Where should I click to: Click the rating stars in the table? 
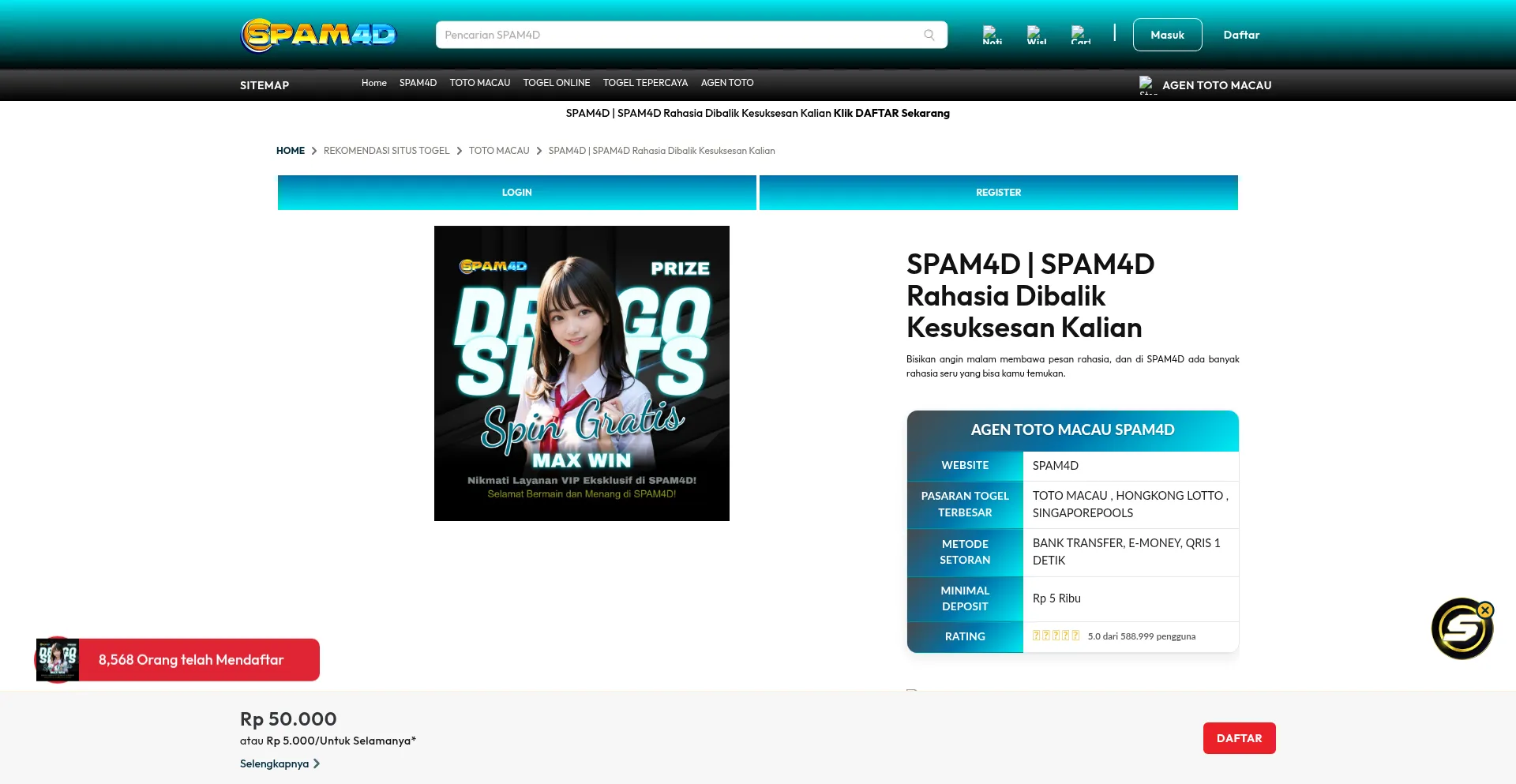click(x=1056, y=636)
